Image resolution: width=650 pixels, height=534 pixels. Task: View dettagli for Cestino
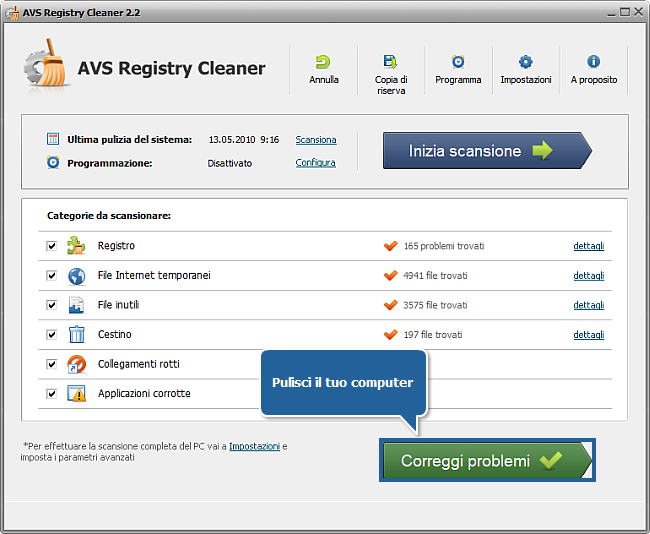coord(589,335)
